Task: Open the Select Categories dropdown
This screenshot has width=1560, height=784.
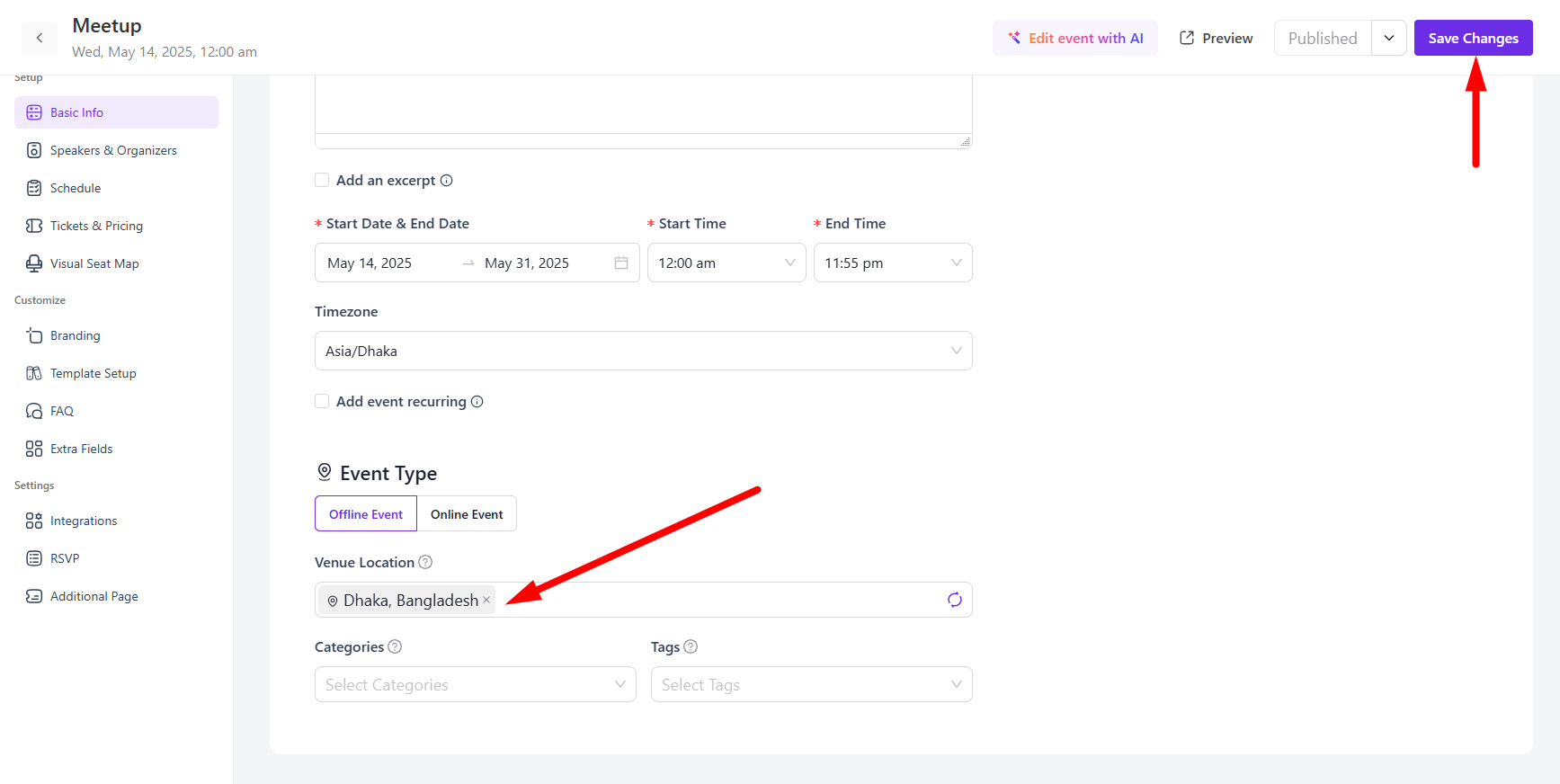Action: click(x=476, y=684)
